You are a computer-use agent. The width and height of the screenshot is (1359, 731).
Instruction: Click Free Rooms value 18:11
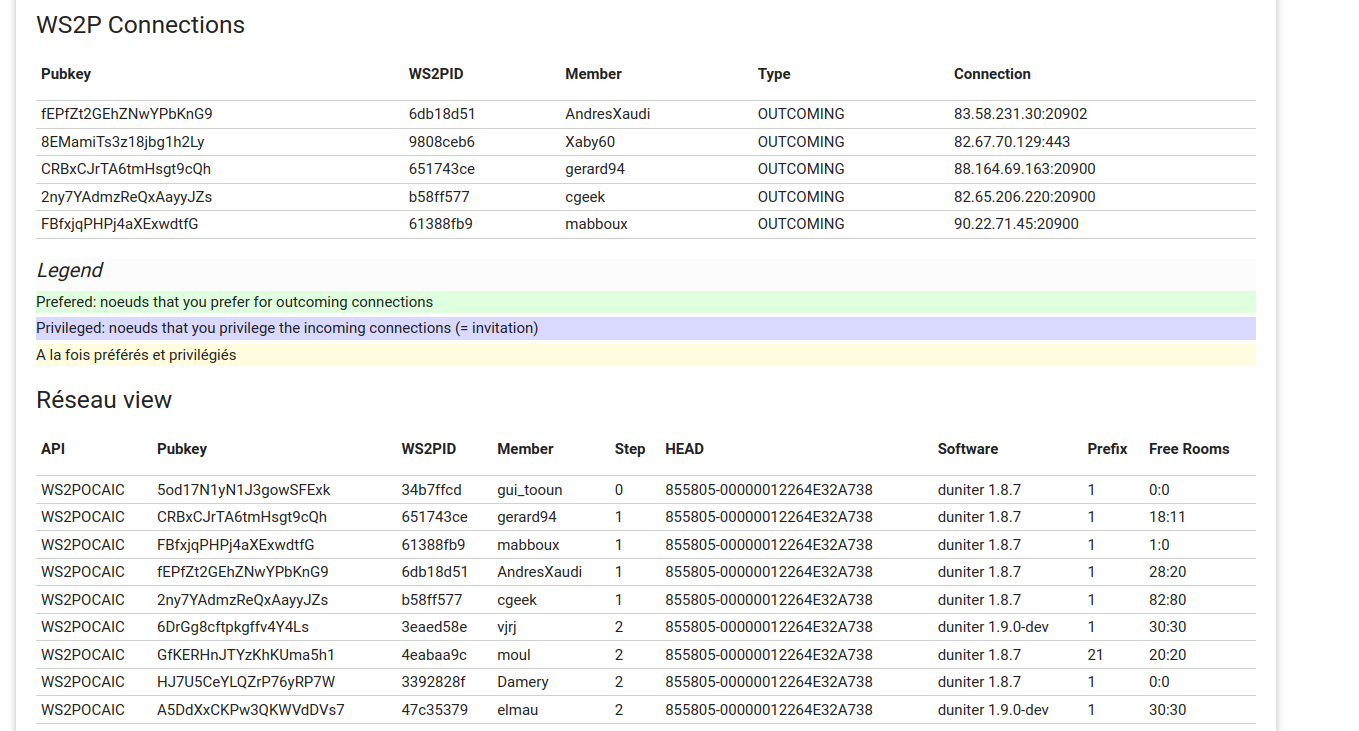click(1167, 517)
